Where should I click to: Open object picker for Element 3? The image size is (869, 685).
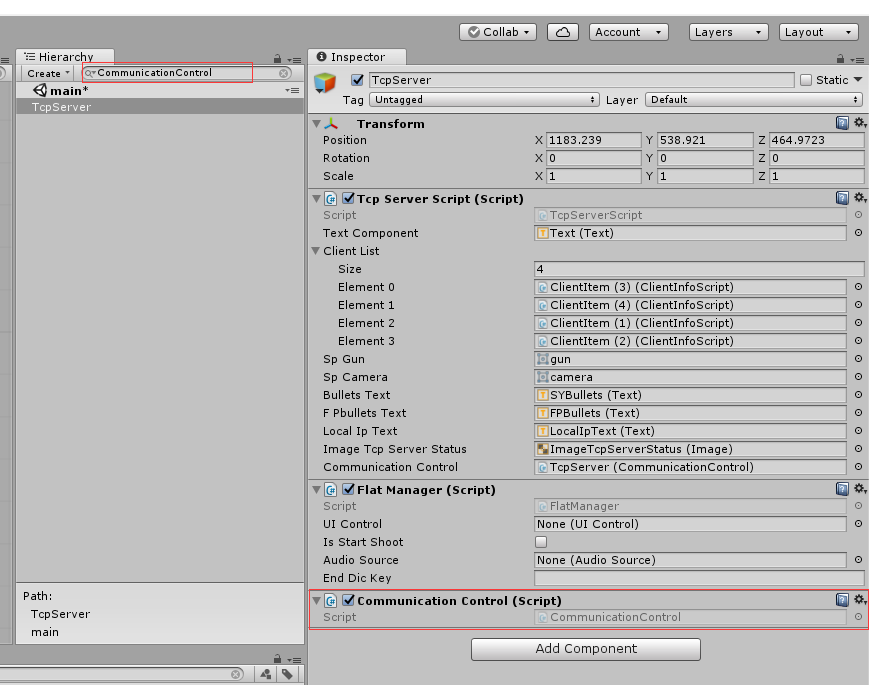[x=858, y=341]
